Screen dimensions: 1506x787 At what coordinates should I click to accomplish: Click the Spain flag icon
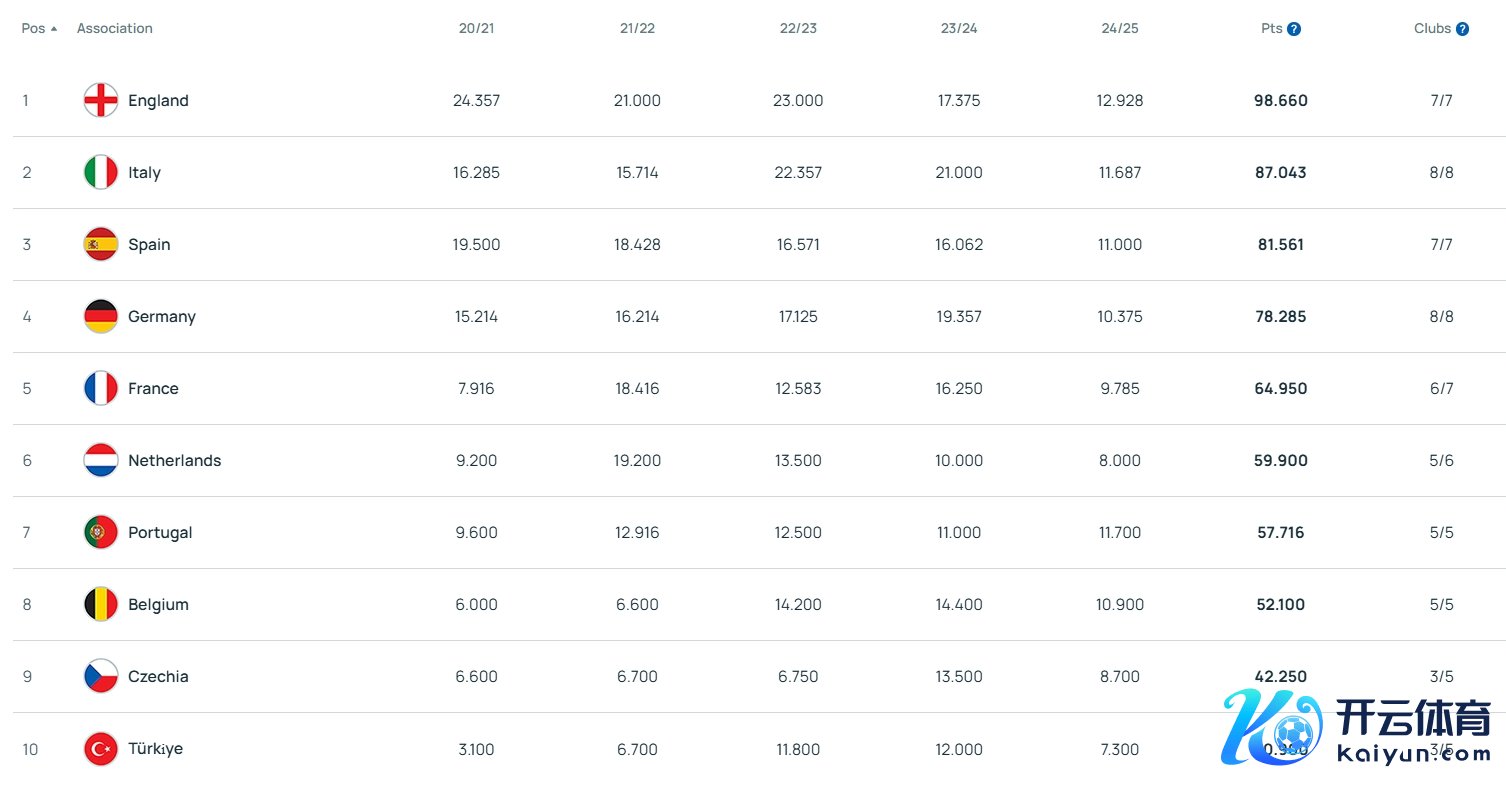[101, 244]
